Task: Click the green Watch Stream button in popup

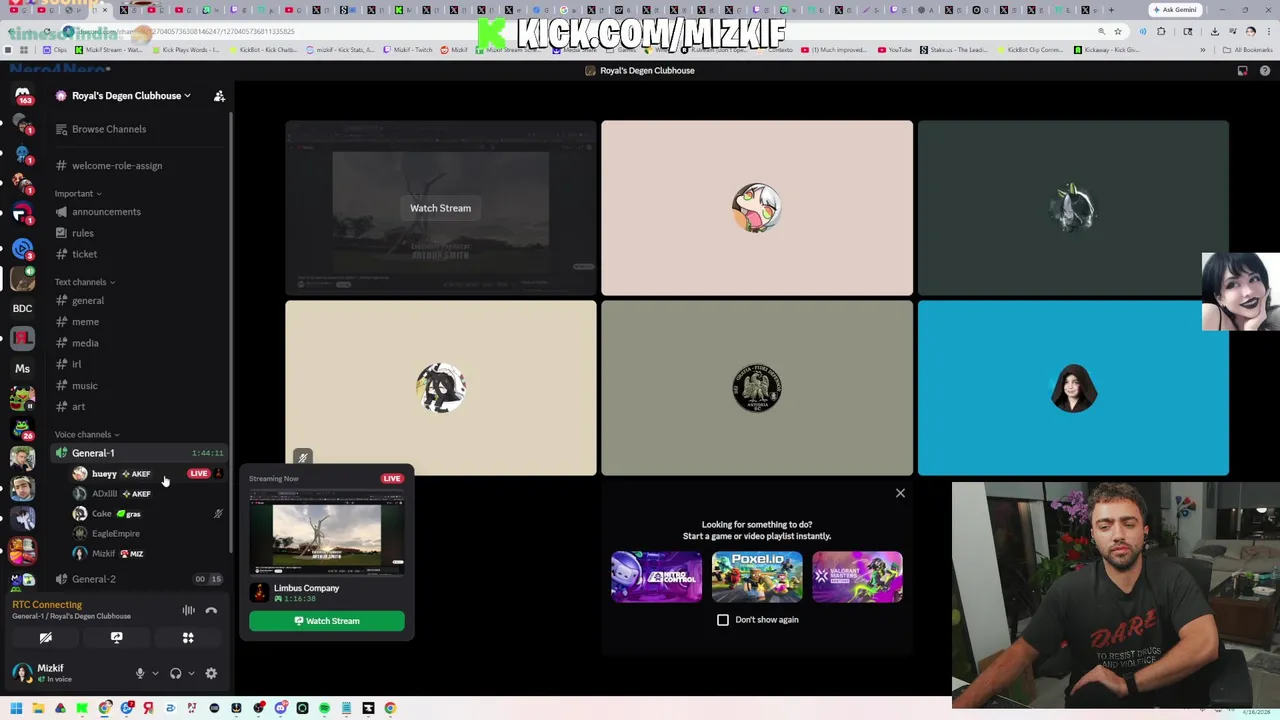Action: [327, 621]
